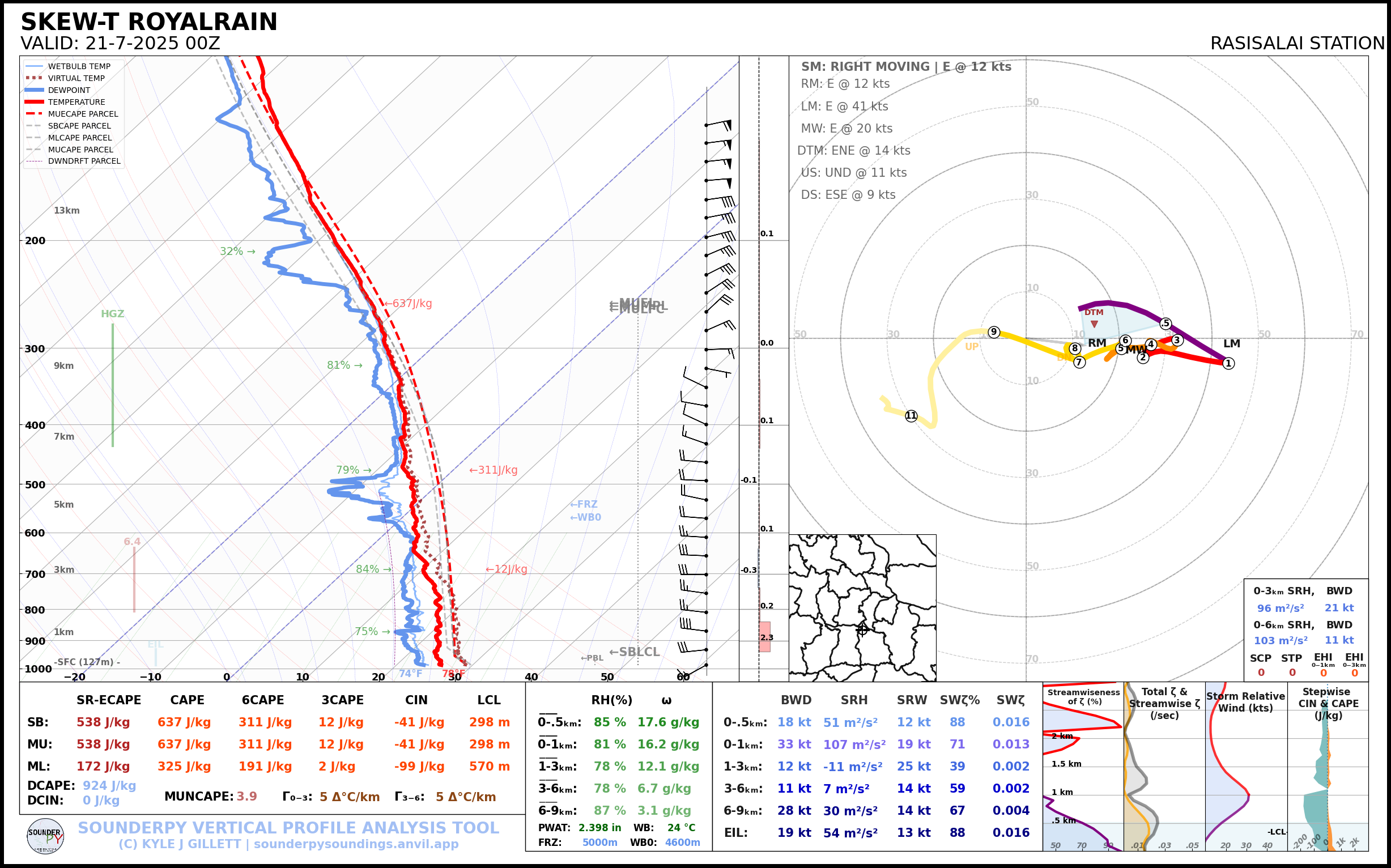Click the sounderpysoundings.anvil.app link text

click(x=356, y=844)
